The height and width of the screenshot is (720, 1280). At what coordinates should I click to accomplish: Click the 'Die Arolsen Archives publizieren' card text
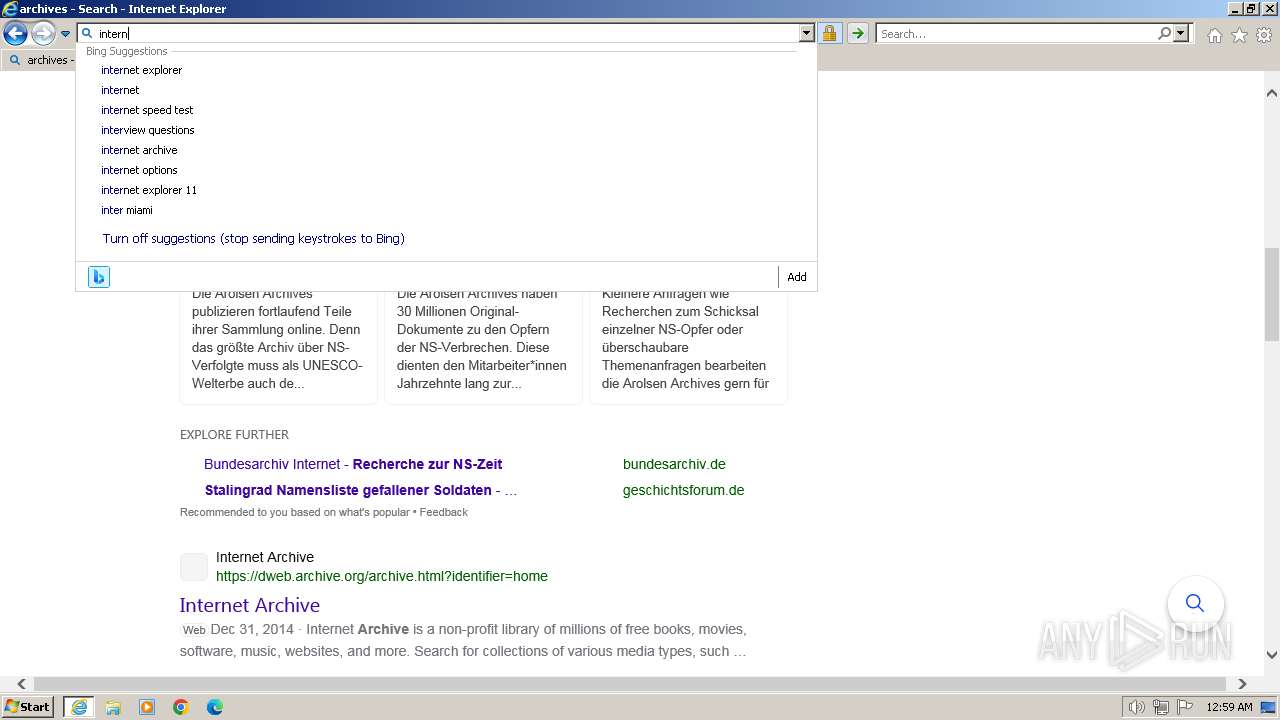[x=277, y=338]
